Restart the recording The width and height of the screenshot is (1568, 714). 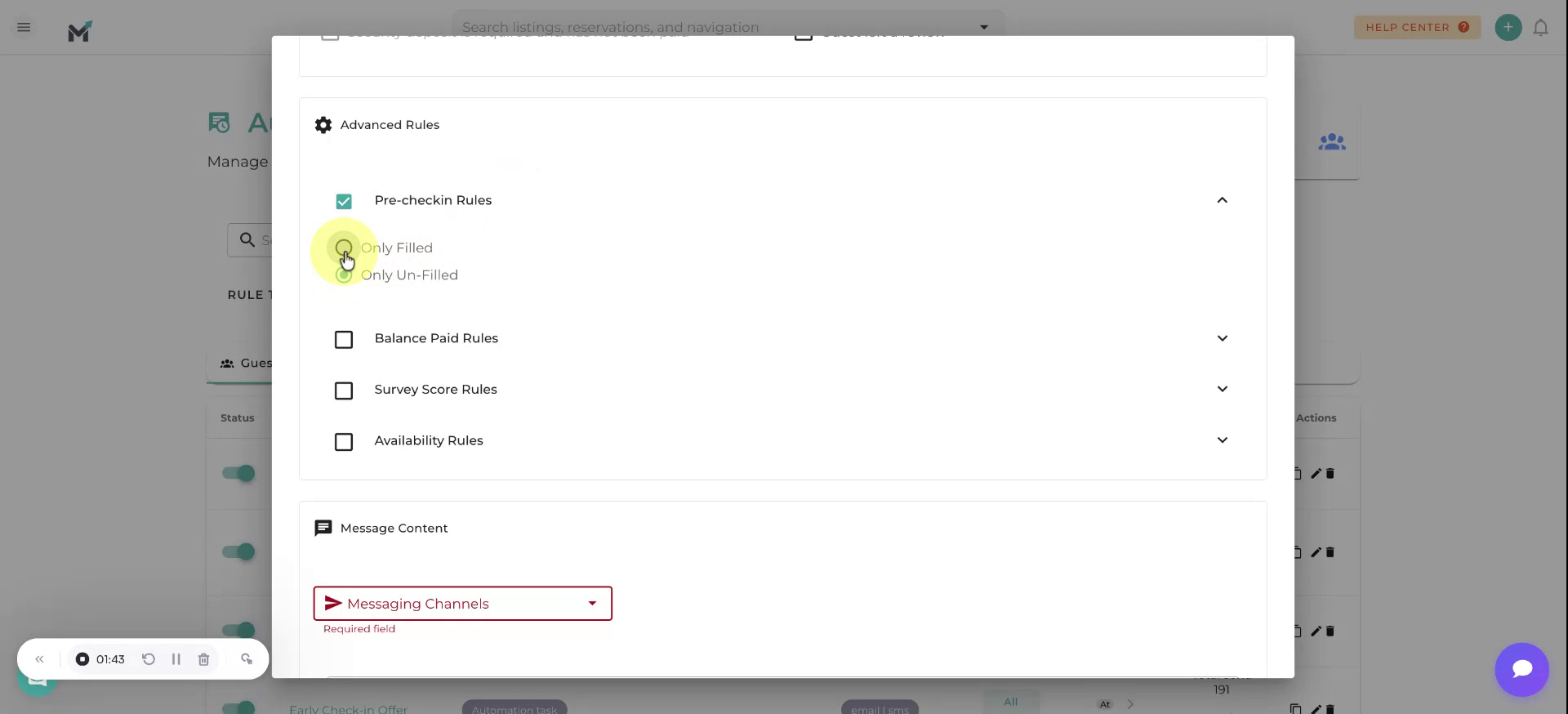(x=149, y=659)
